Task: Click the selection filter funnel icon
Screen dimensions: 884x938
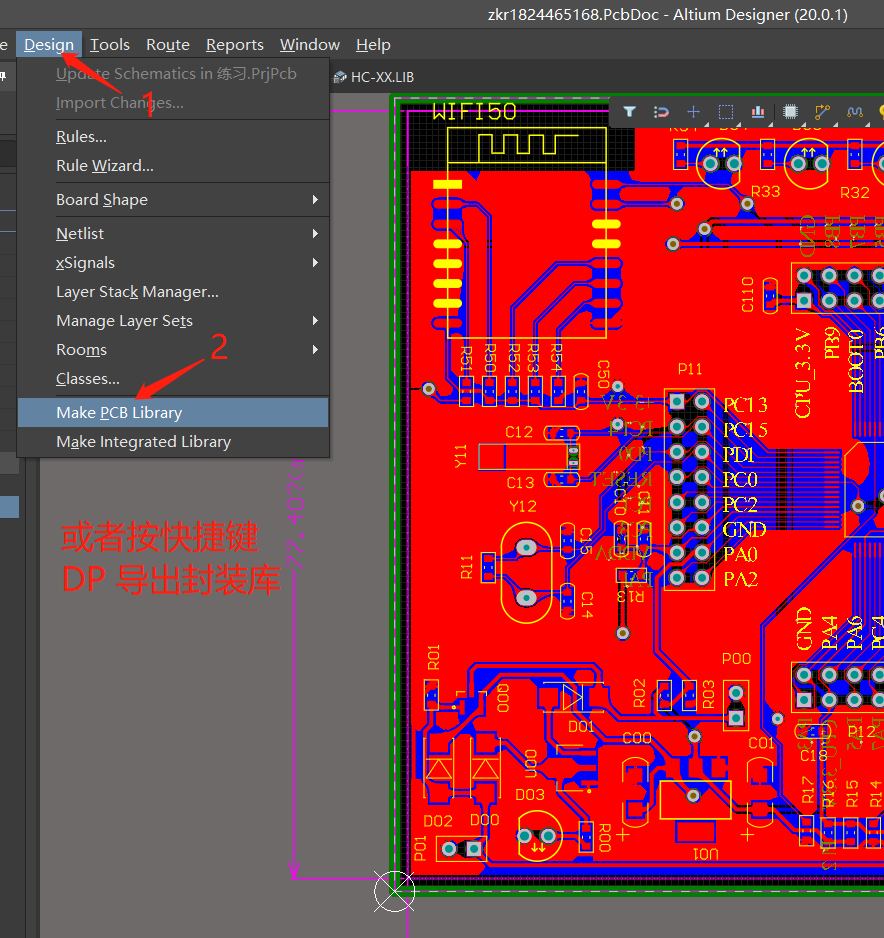Action: click(x=629, y=112)
